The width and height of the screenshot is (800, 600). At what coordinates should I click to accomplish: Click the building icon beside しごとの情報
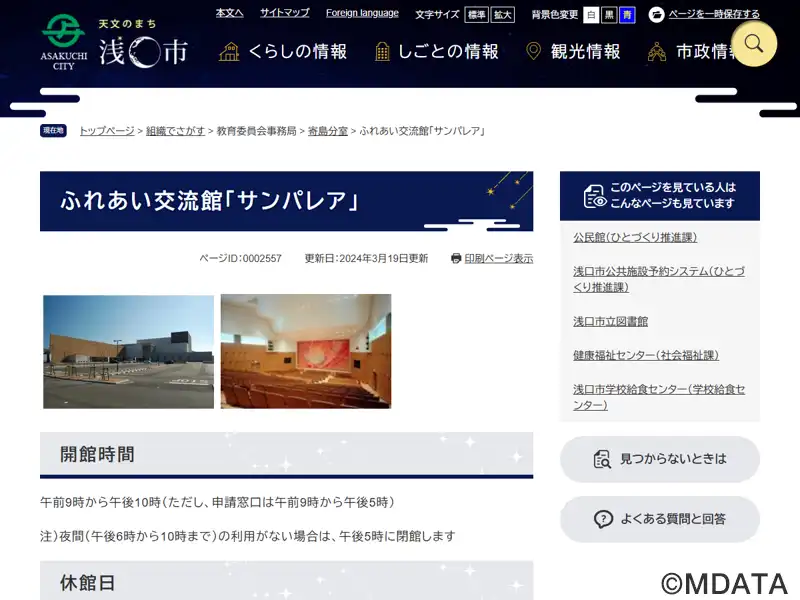pyautogui.click(x=382, y=51)
